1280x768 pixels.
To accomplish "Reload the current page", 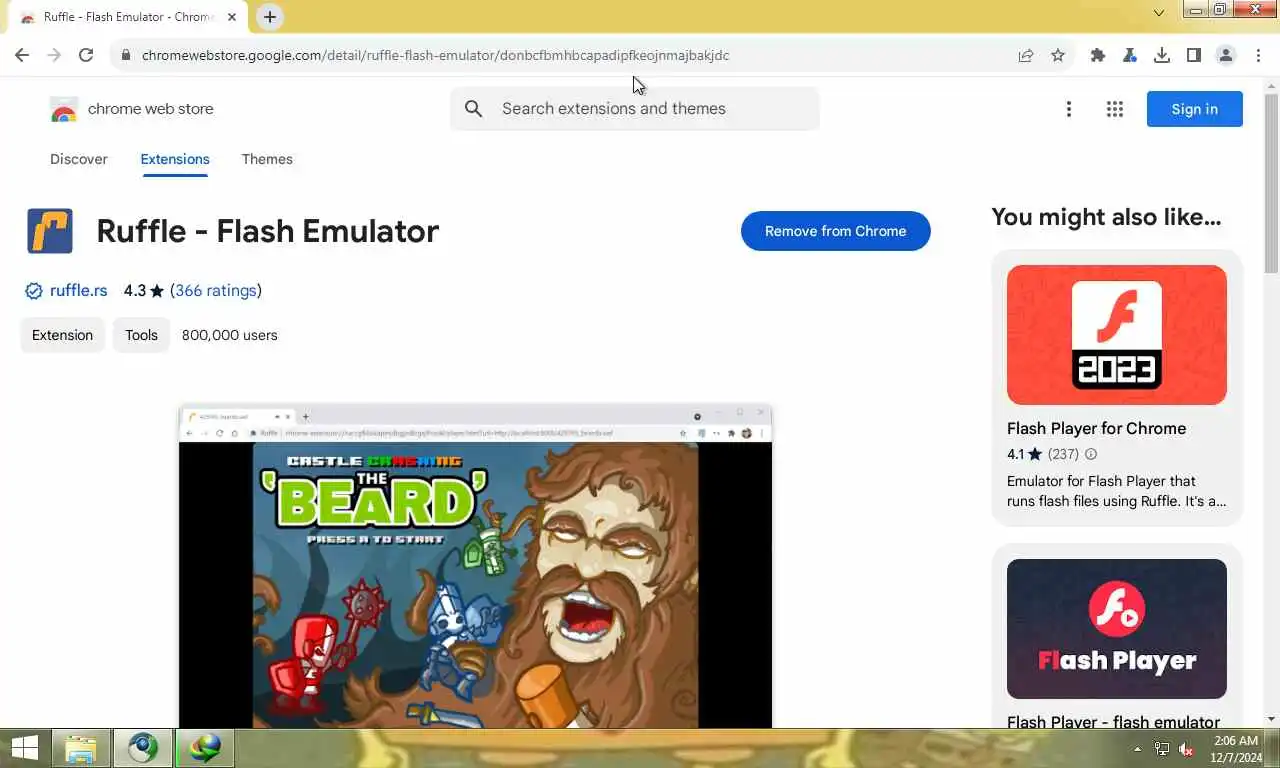I will [86, 55].
